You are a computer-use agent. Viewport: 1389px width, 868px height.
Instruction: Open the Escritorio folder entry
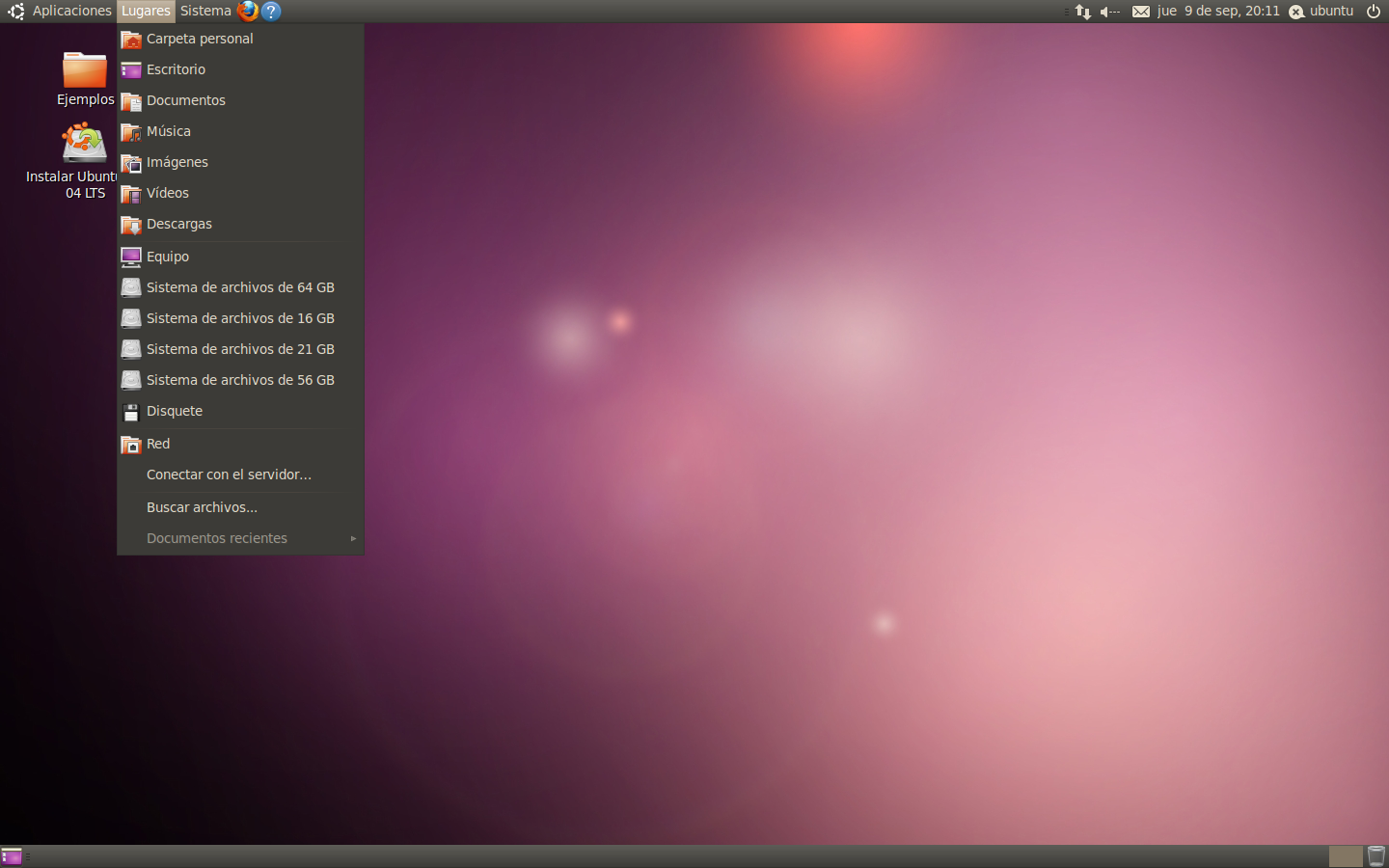click(x=240, y=69)
